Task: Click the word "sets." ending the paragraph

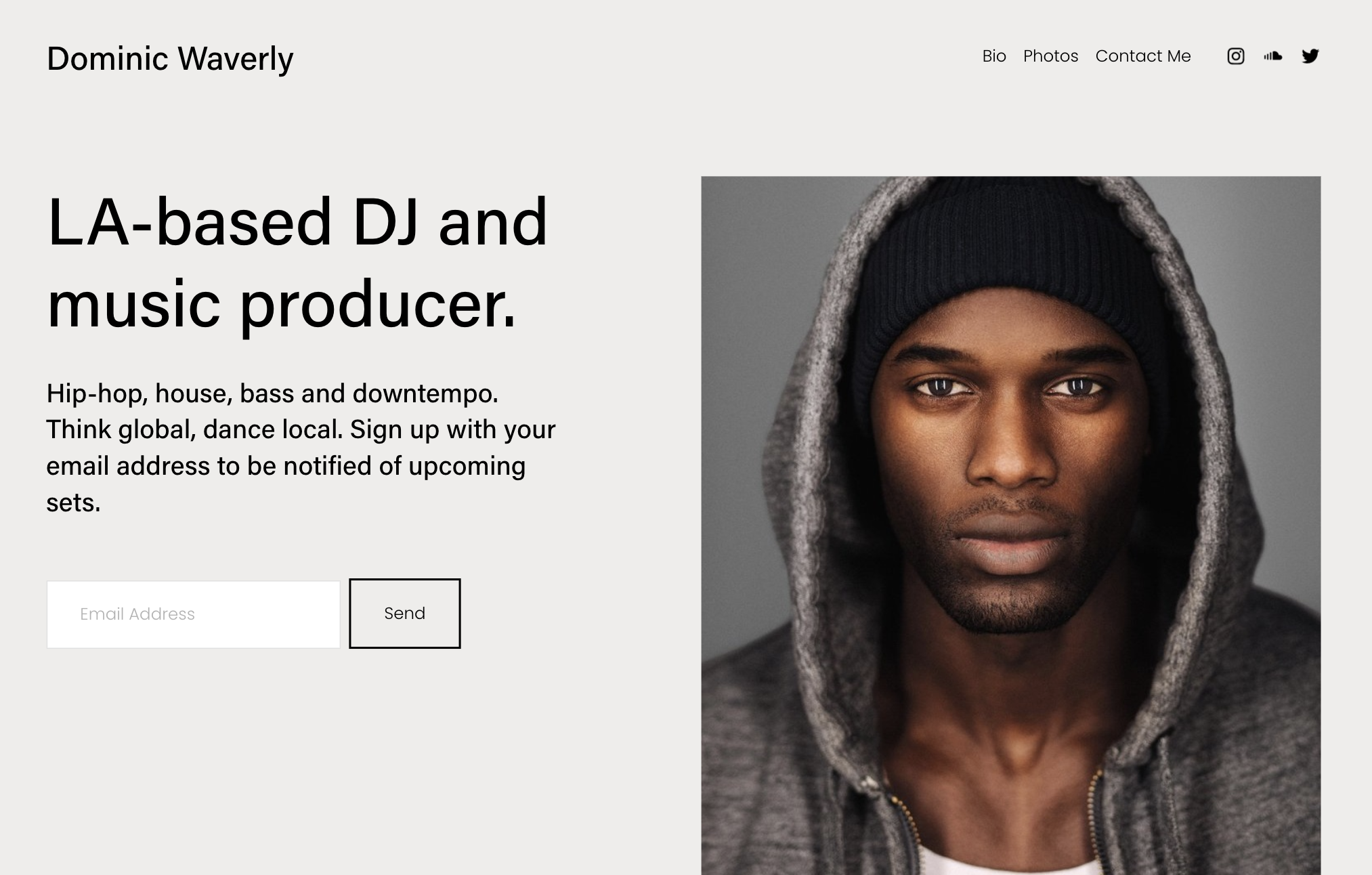Action: click(x=73, y=503)
